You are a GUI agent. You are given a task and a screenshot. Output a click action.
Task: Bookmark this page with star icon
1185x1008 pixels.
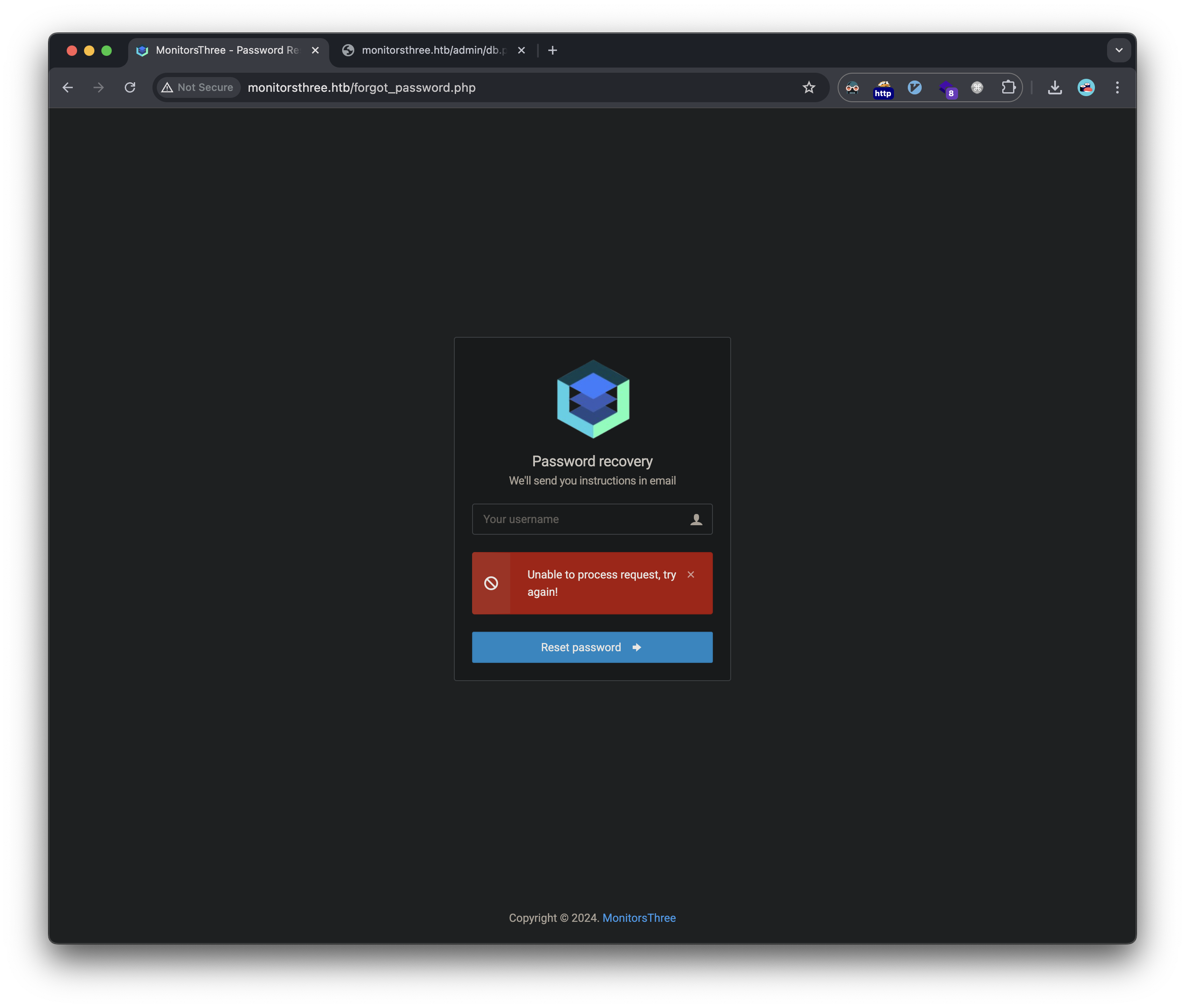[808, 87]
